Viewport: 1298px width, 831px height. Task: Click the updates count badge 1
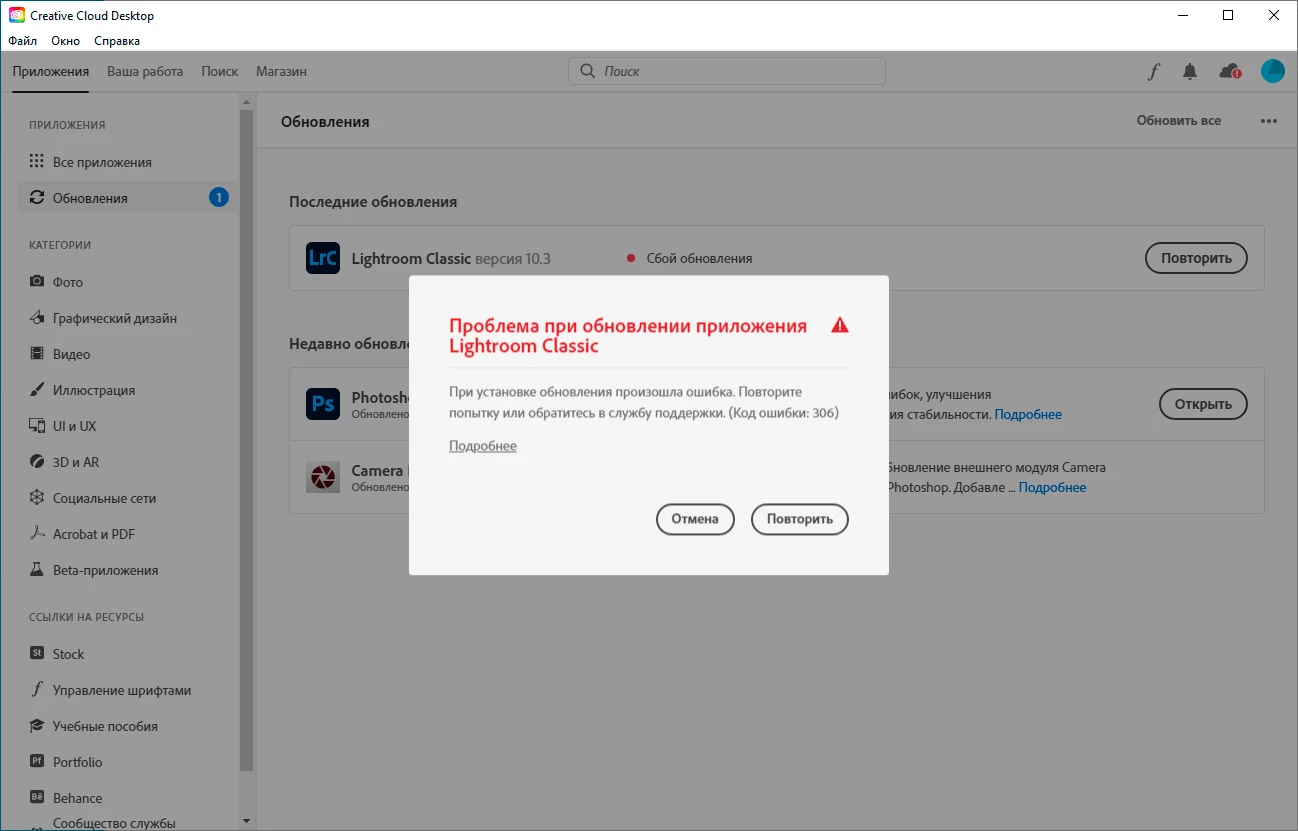click(x=219, y=198)
